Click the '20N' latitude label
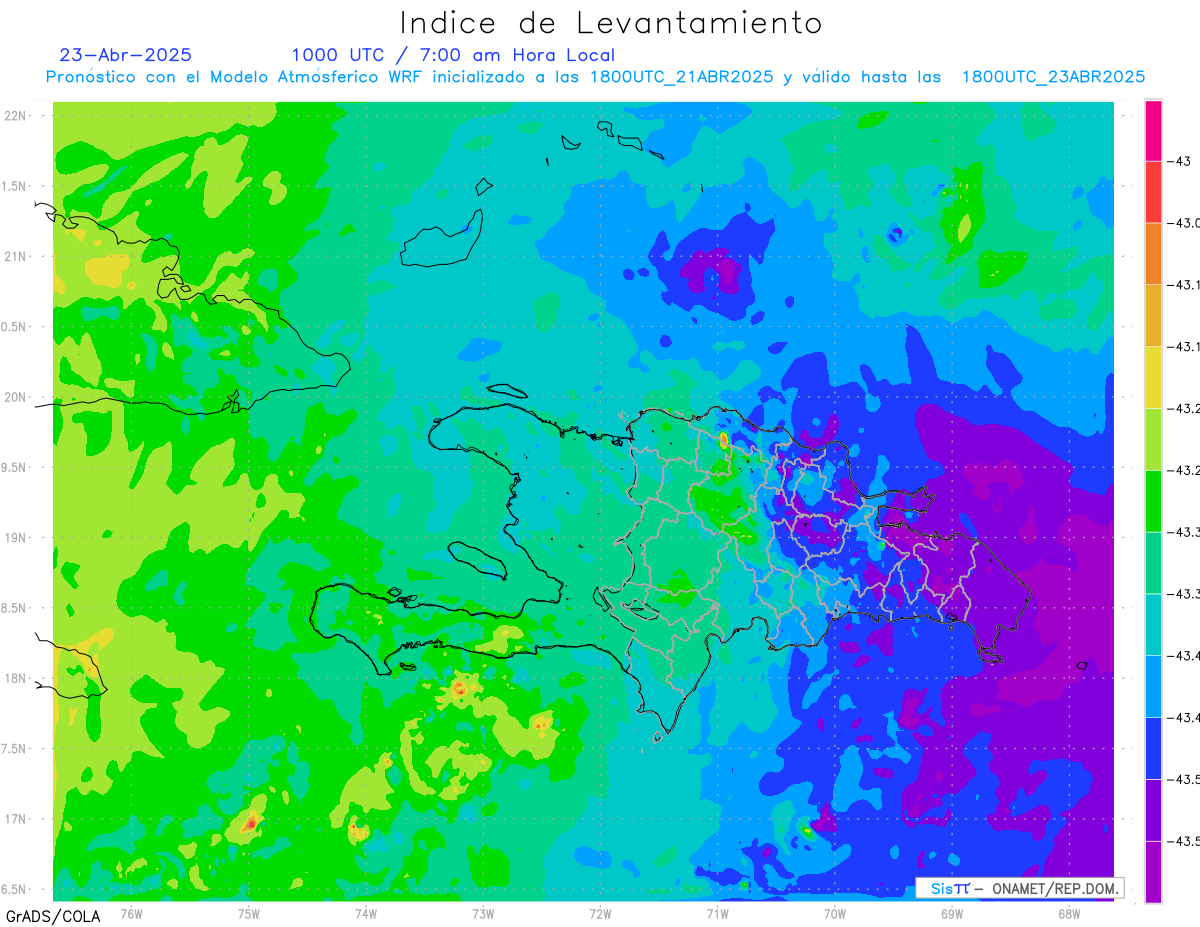The image size is (1200, 927). pyautogui.click(x=17, y=397)
